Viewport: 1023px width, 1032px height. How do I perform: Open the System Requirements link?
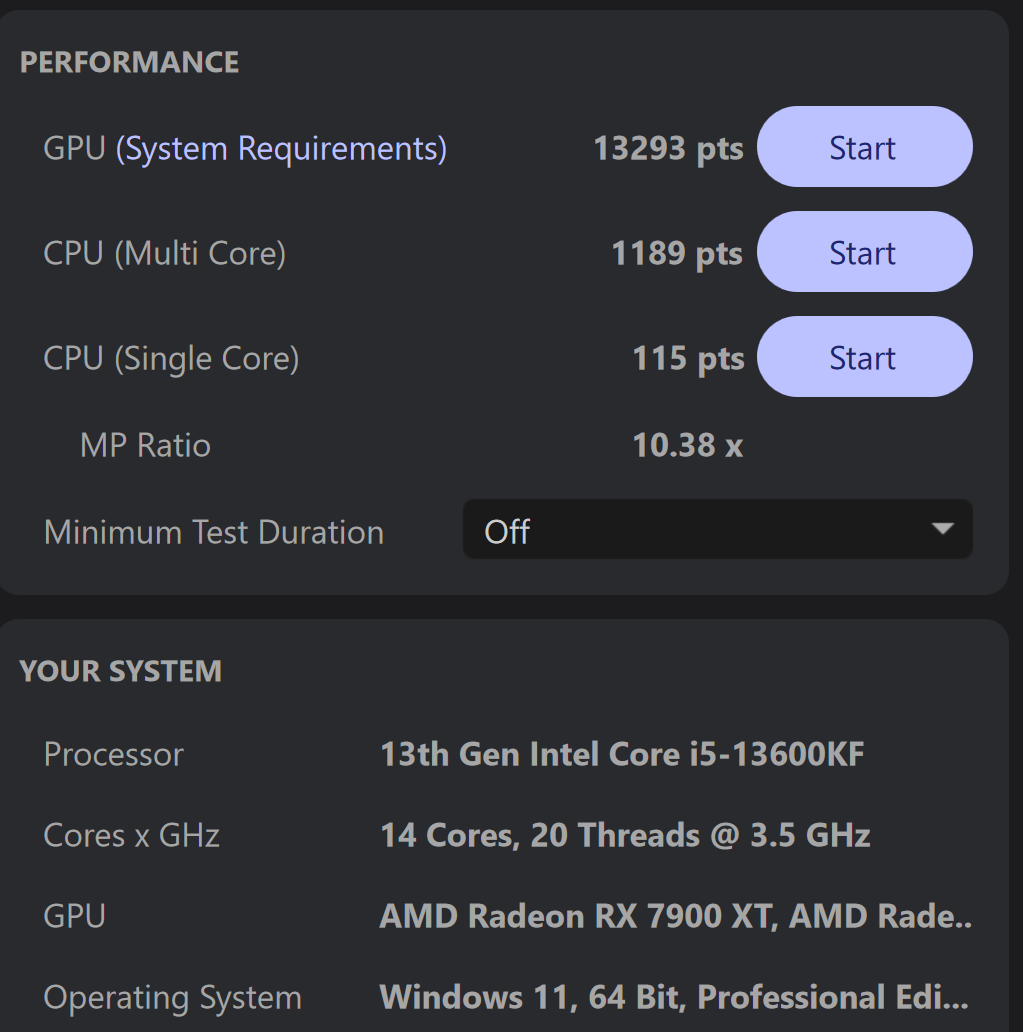282,149
